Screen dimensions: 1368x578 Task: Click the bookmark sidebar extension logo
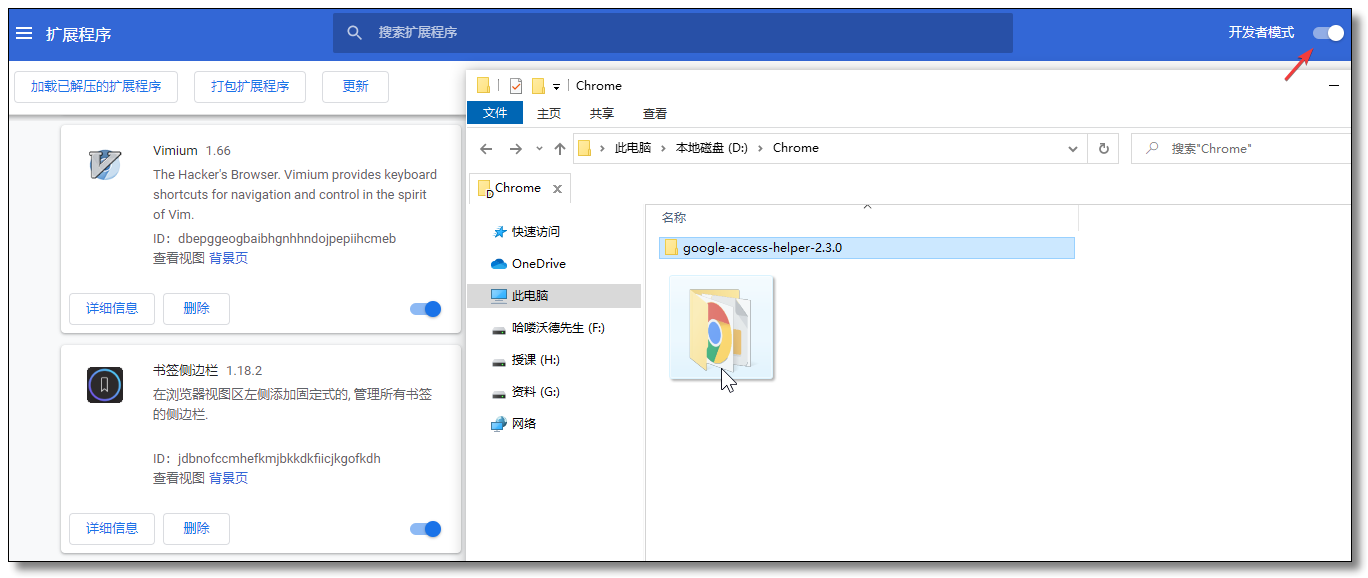pyautogui.click(x=105, y=385)
